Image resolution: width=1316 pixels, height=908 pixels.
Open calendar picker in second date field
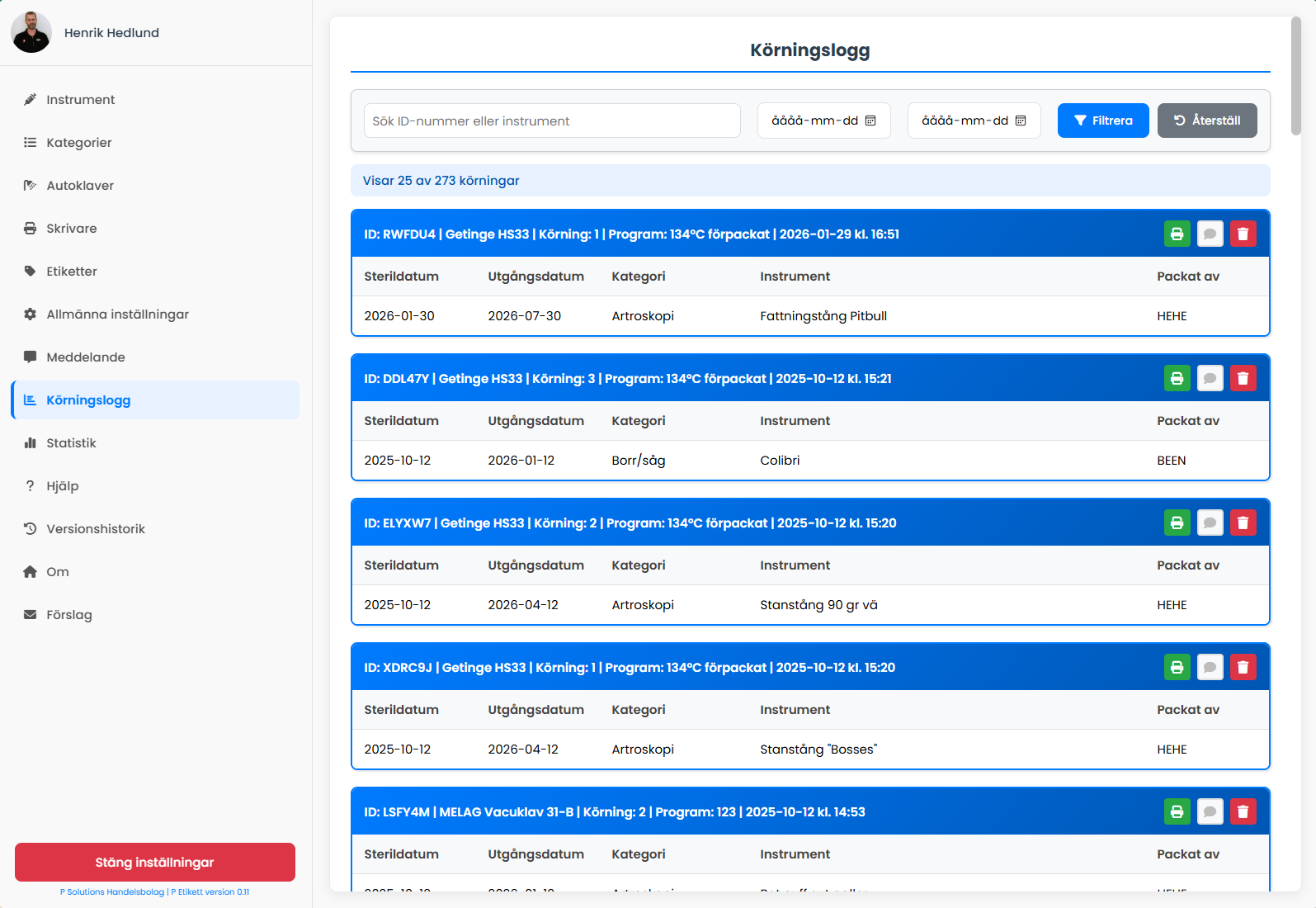[1021, 121]
